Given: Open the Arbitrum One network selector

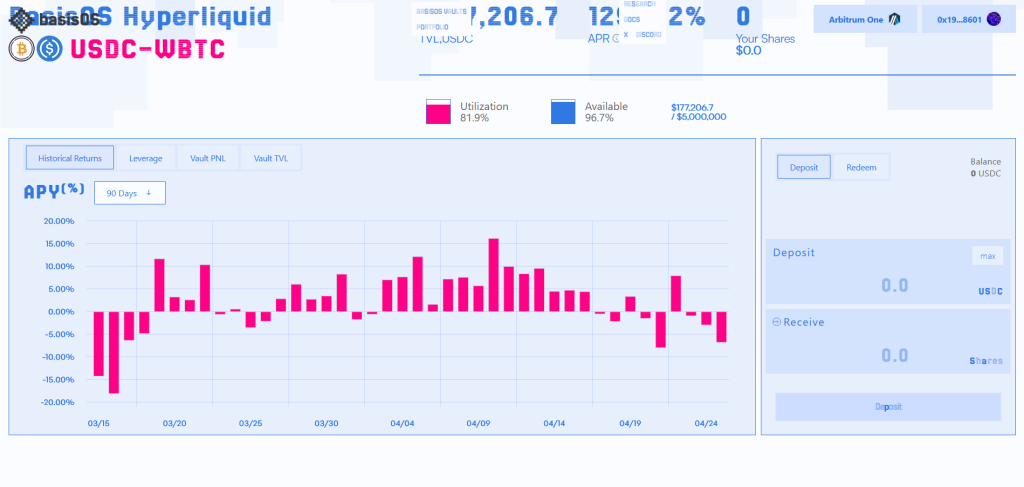Looking at the screenshot, I should click(865, 20).
